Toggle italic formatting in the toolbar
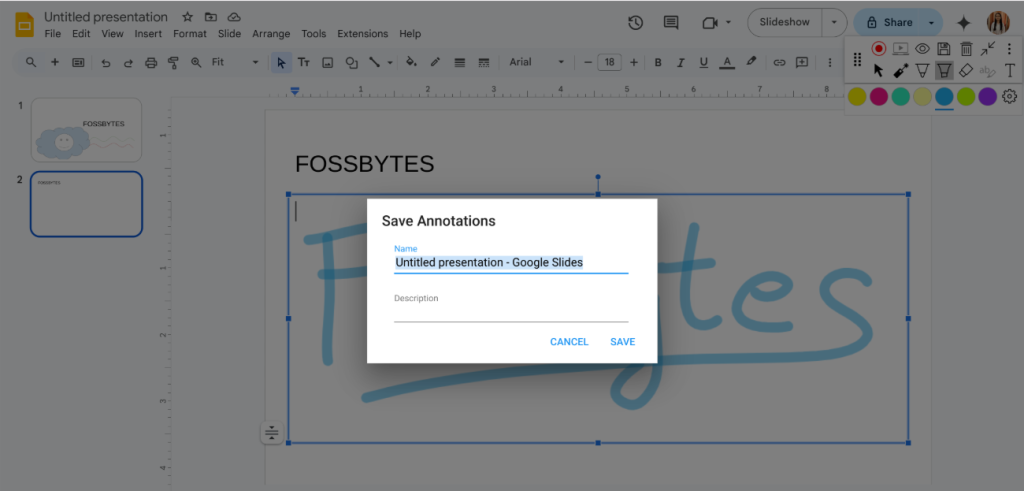 point(681,62)
